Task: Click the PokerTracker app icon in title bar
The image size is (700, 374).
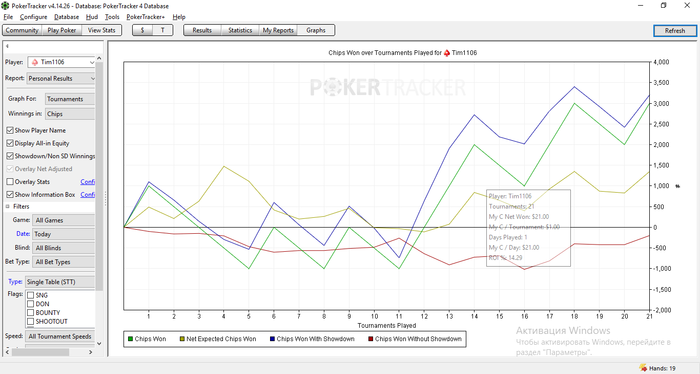Action: 5,6
